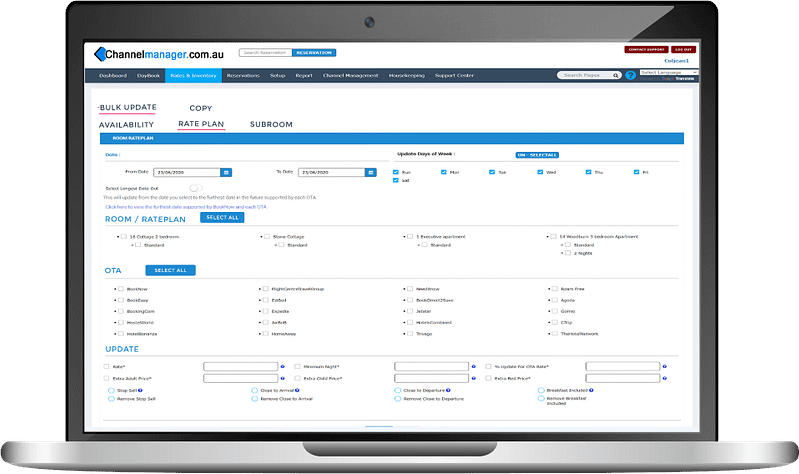Image resolution: width=799 pixels, height=474 pixels.
Task: Switch to the Rate Plan tab
Action: (201, 124)
